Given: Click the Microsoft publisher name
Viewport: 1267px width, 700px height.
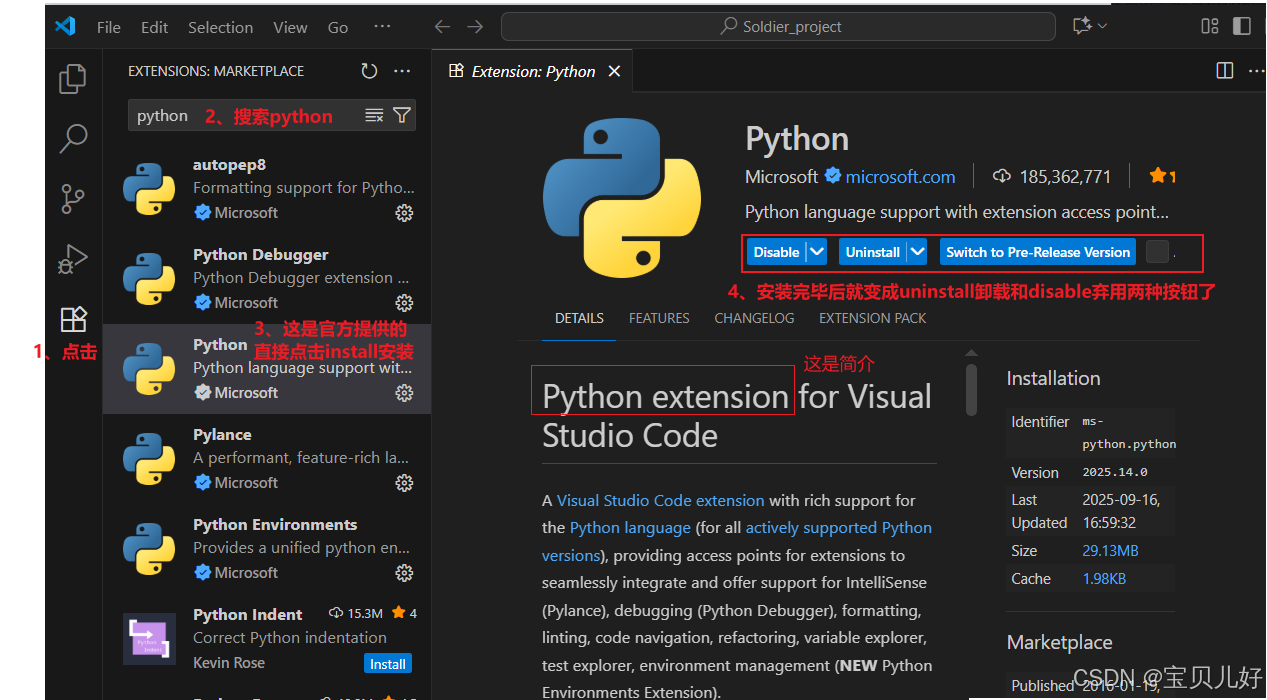Looking at the screenshot, I should (x=782, y=176).
